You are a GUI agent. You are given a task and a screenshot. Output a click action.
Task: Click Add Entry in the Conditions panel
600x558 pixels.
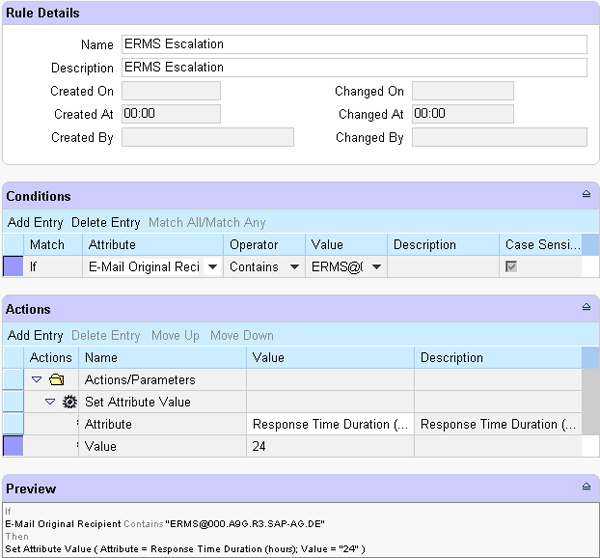click(35, 222)
